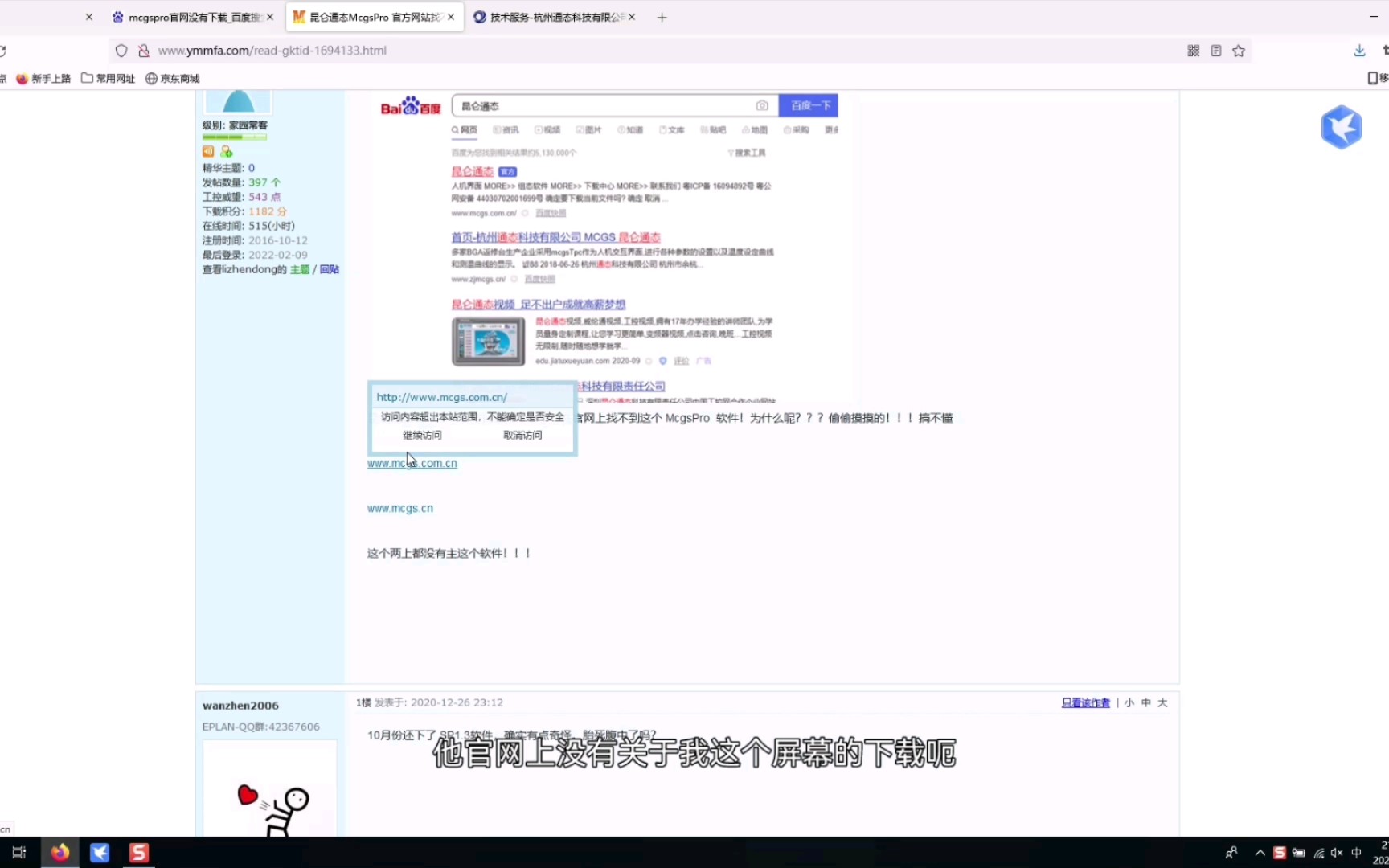The width and height of the screenshot is (1389, 868).
Task: Click the muted volume tray icon
Action: click(x=1337, y=853)
